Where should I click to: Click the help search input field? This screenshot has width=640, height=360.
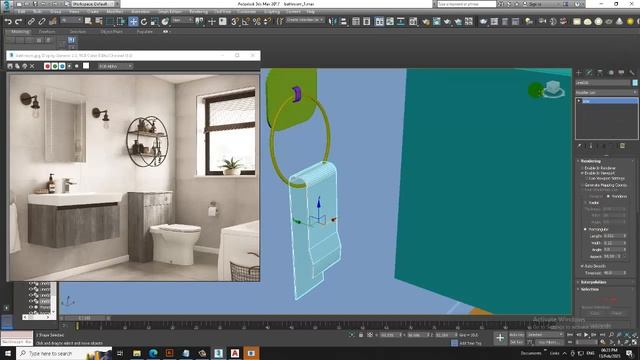[x=467, y=4]
